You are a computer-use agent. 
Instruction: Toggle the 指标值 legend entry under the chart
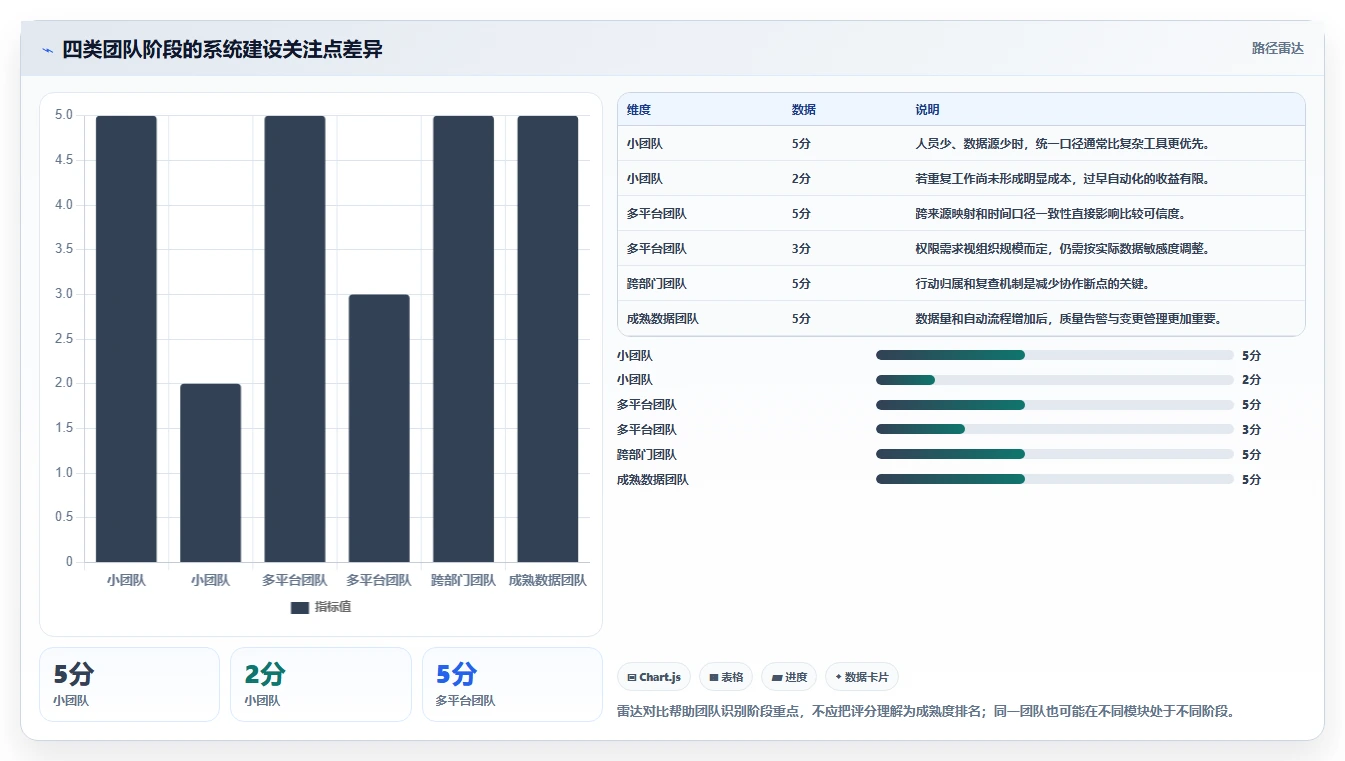pos(321,607)
